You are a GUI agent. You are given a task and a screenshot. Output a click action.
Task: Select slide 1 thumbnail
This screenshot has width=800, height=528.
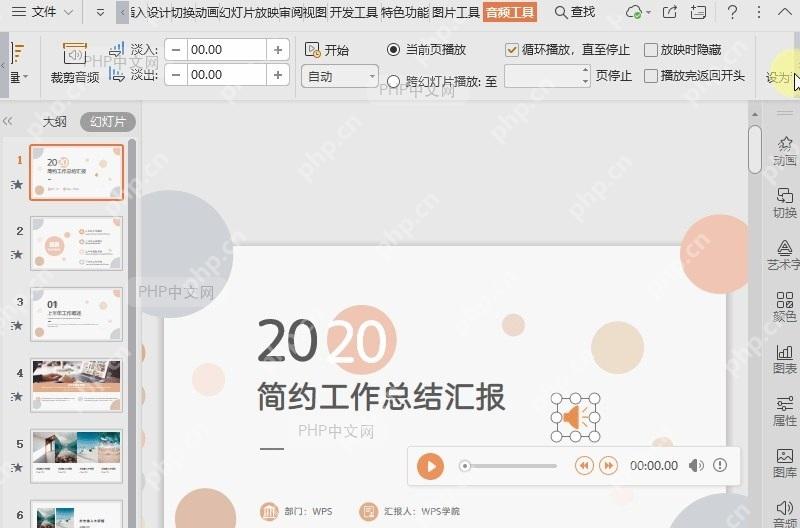point(77,172)
